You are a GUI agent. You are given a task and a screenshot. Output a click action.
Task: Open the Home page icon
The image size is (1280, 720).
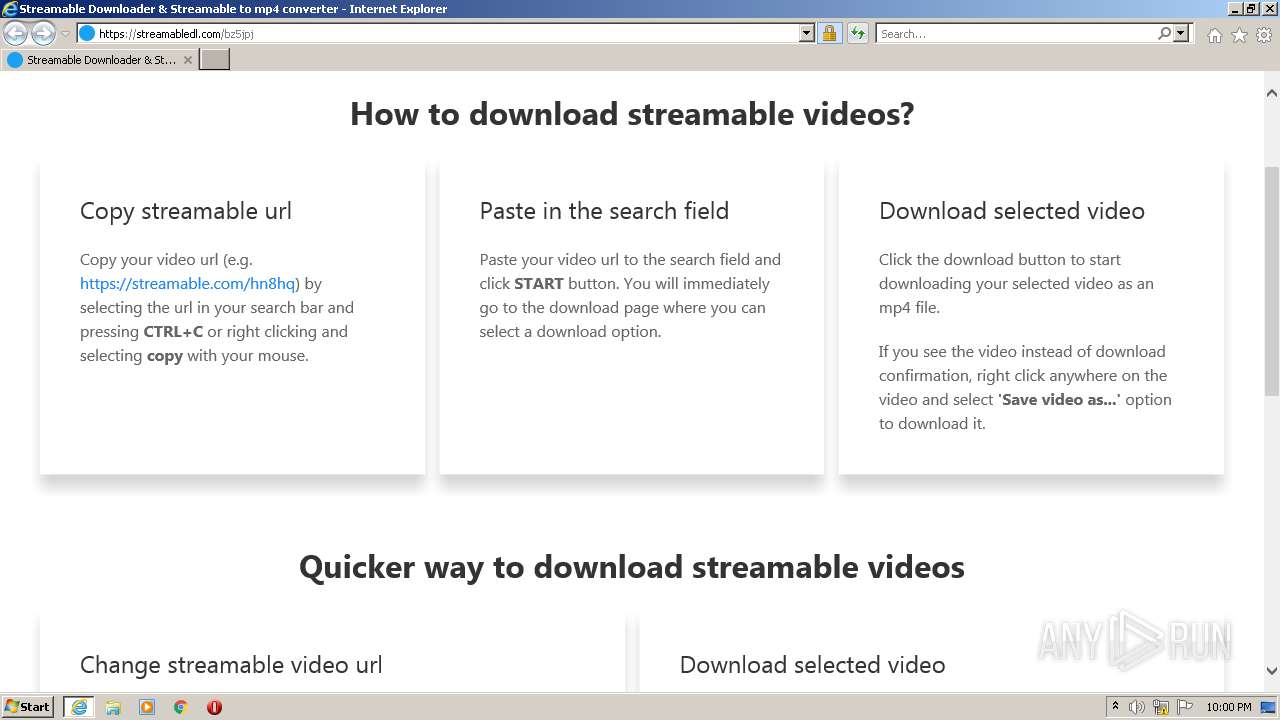(x=1214, y=35)
